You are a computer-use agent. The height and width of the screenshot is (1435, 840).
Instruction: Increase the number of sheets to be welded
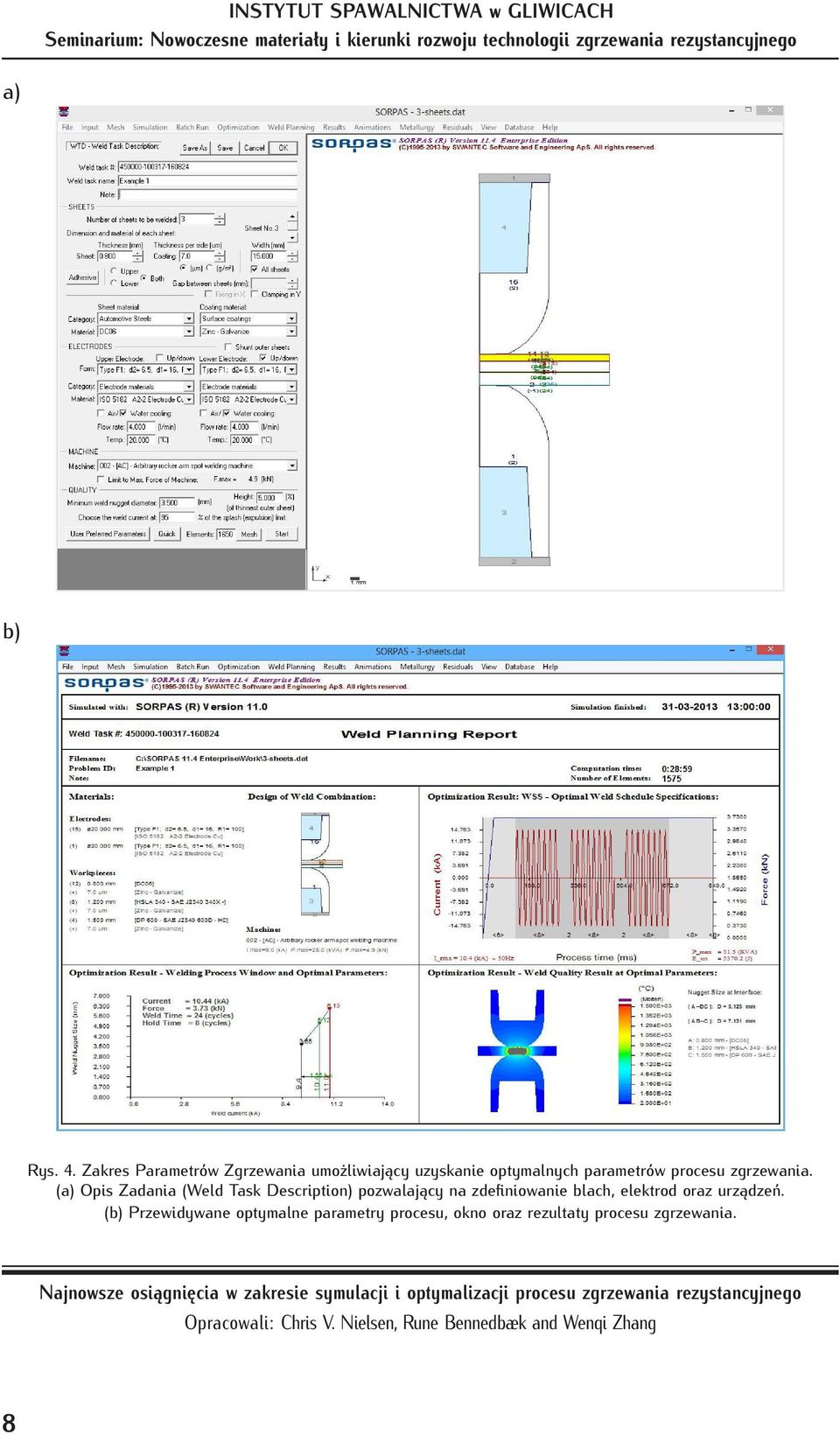tap(220, 216)
